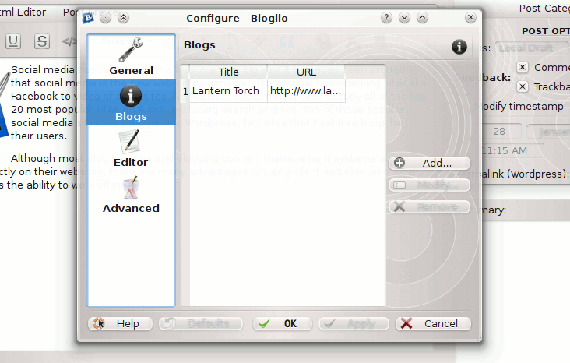The height and width of the screenshot is (363, 570).
Task: Sort blogs by Title column header
Action: [228, 72]
